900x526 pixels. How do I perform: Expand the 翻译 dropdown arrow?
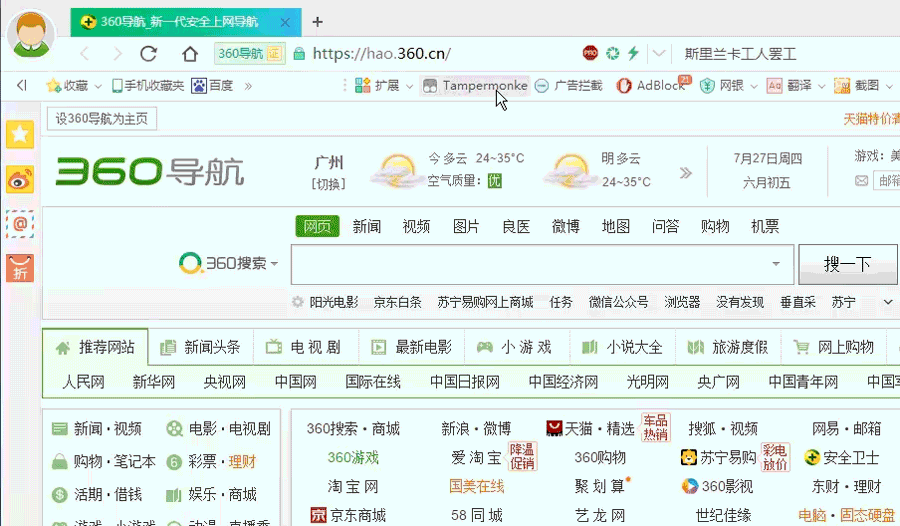[821, 86]
